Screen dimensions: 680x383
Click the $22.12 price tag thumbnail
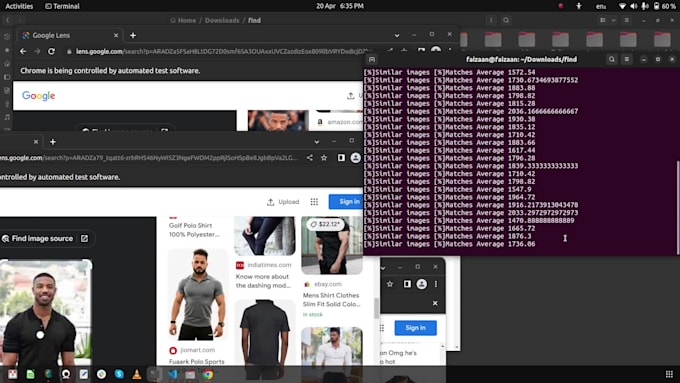[x=332, y=245]
